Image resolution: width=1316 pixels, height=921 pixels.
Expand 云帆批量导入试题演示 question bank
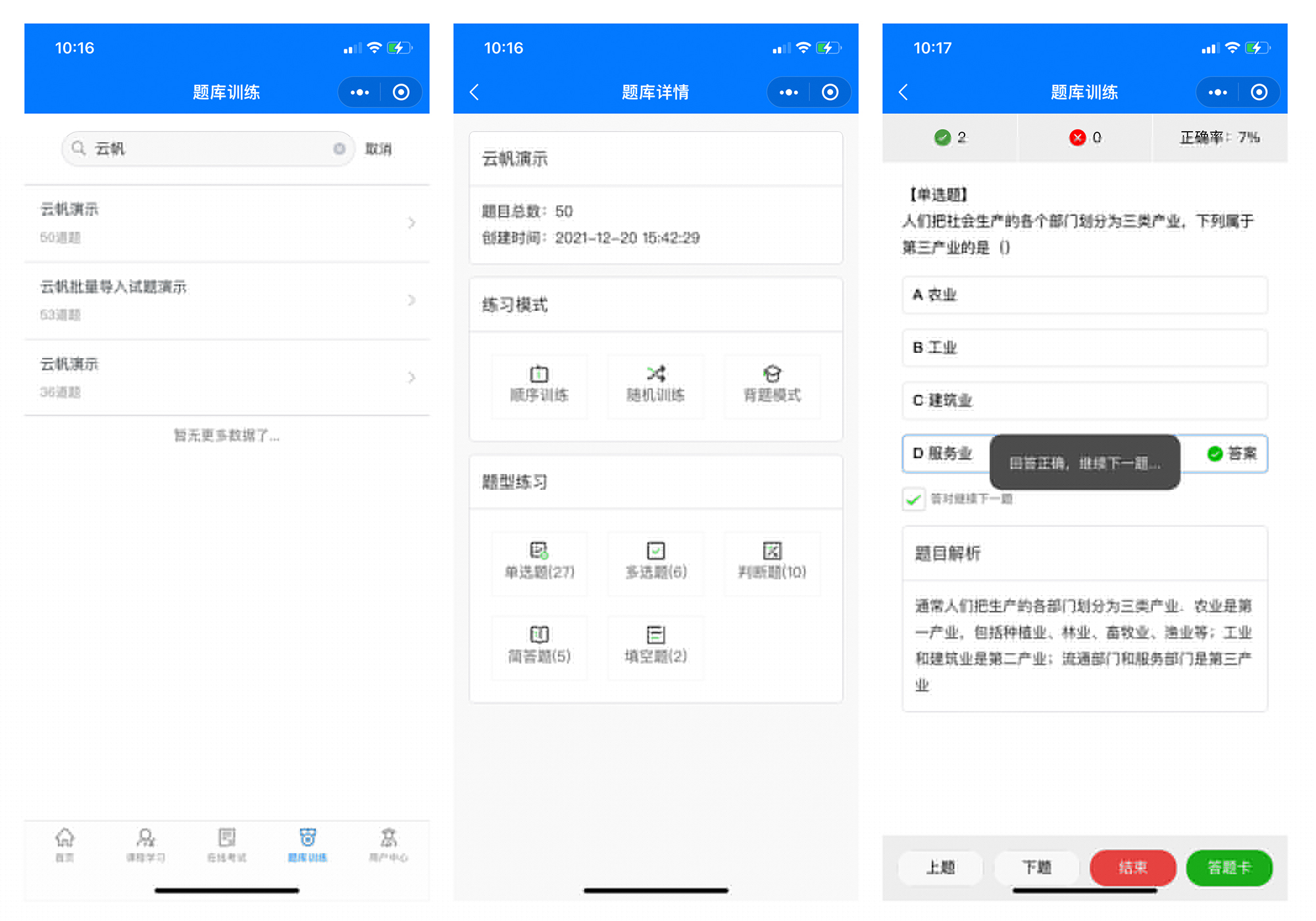point(226,300)
